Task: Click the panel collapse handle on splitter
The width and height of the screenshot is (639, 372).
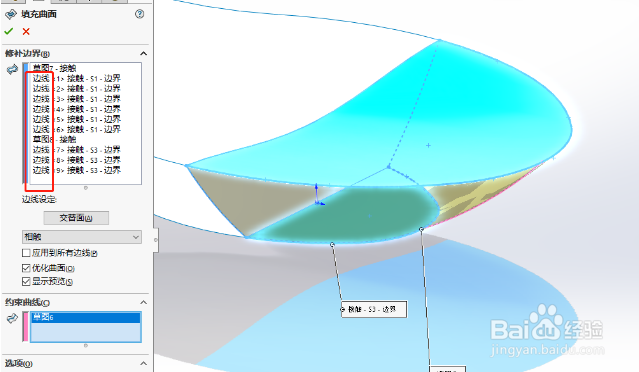Action: (156, 240)
